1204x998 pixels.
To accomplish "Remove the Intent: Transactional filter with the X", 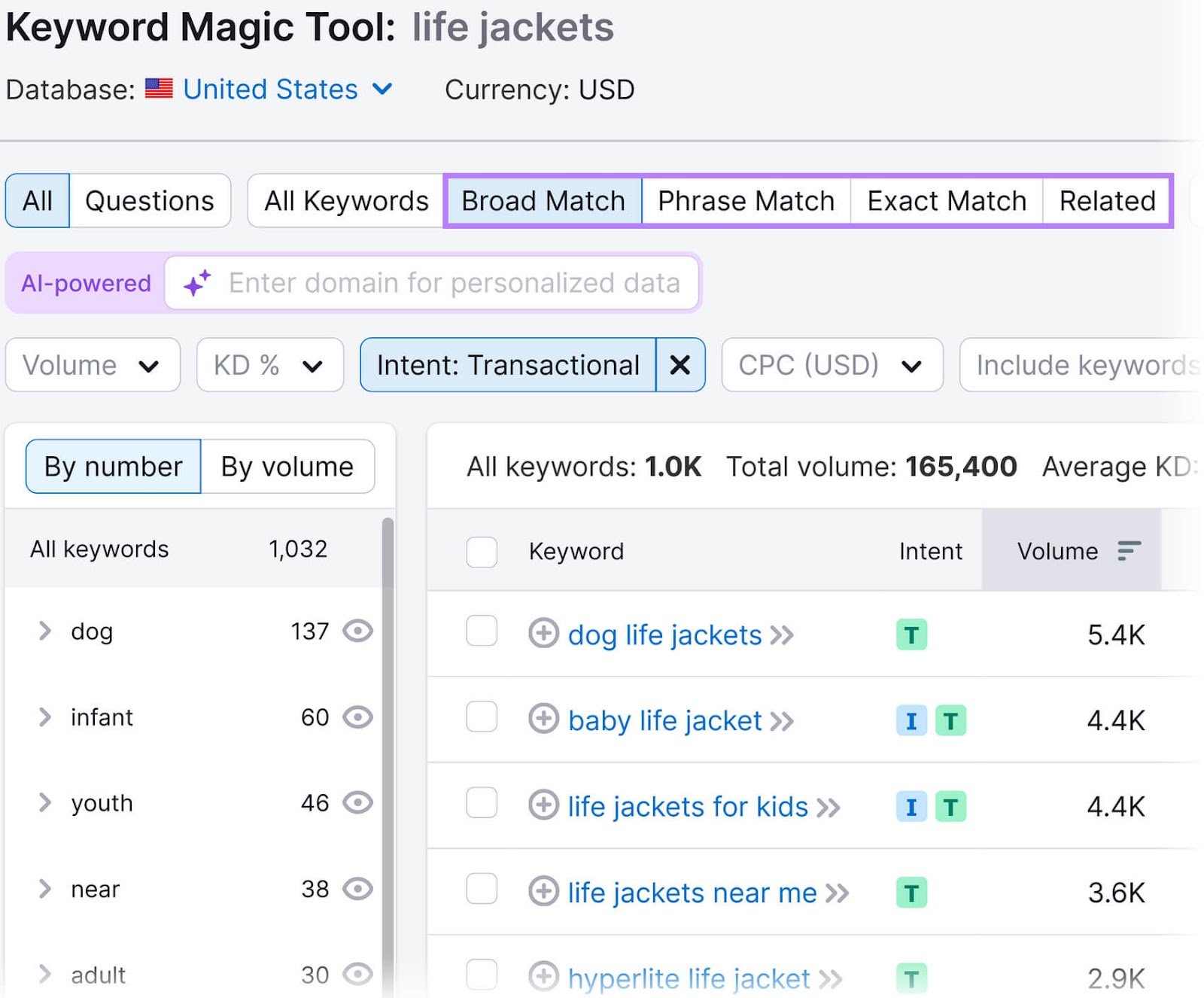I will pyautogui.click(x=680, y=365).
